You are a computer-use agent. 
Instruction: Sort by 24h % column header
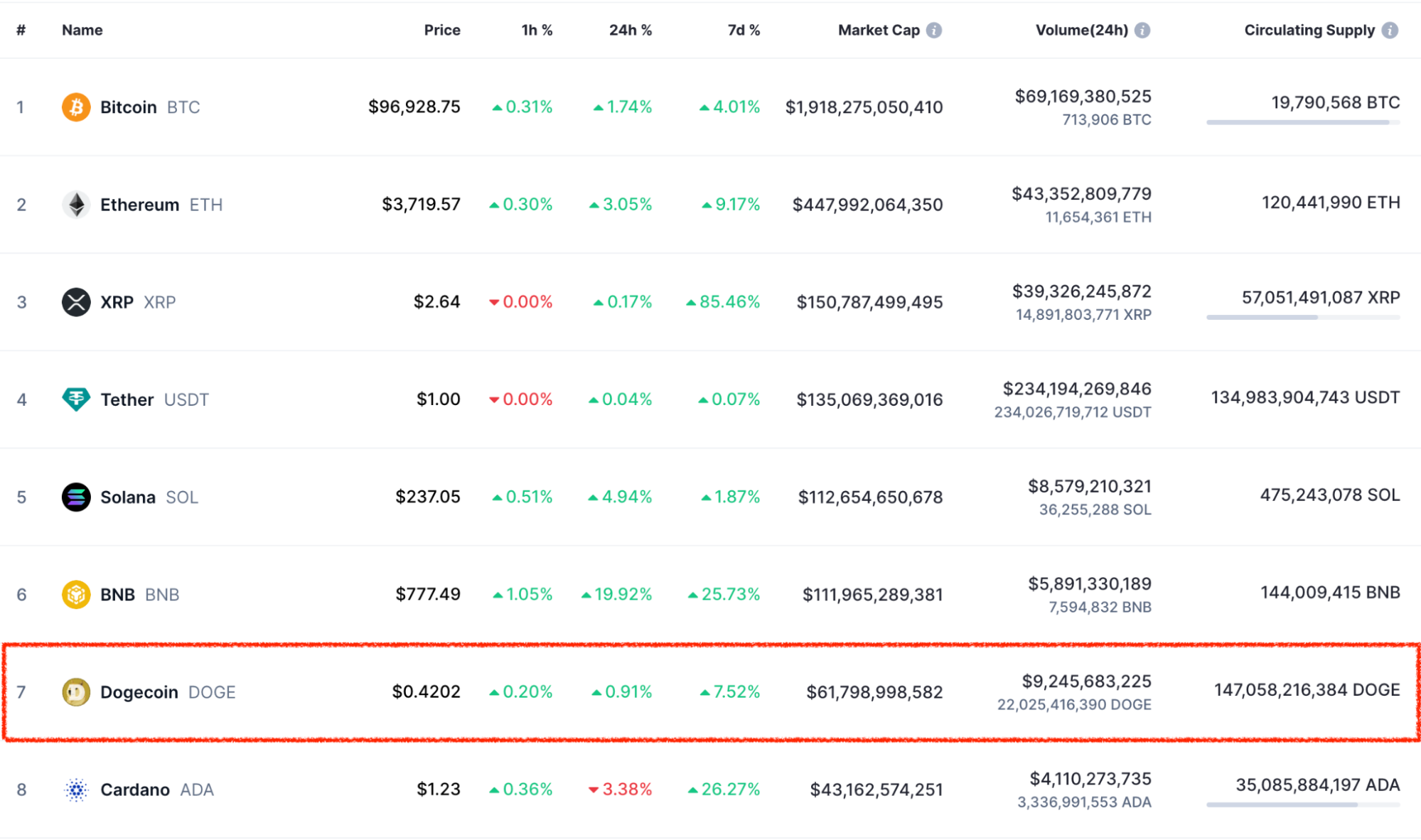(630, 31)
